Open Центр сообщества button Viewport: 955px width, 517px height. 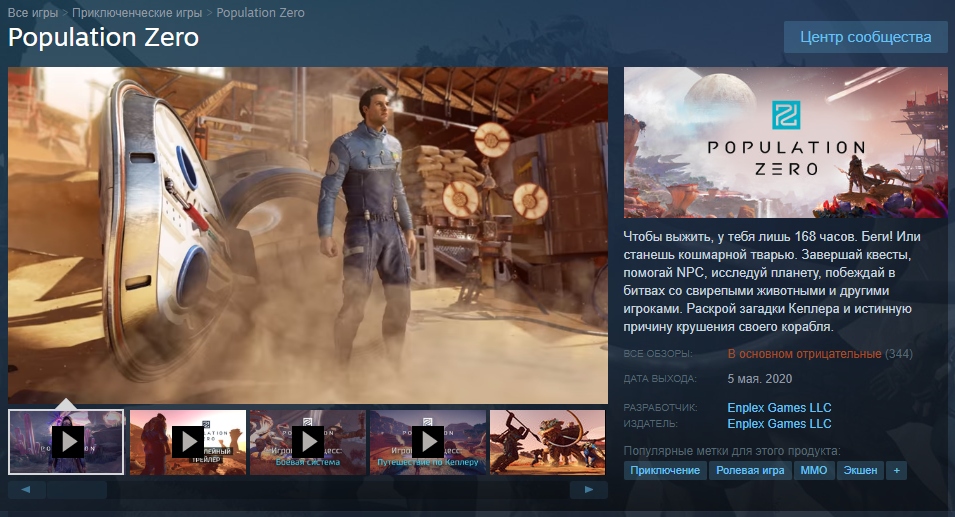tap(865, 37)
